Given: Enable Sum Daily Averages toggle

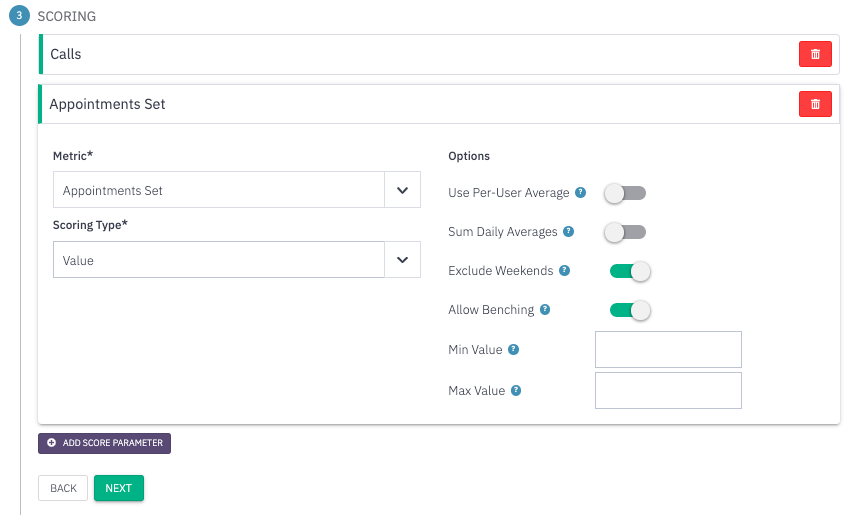Looking at the screenshot, I should tap(625, 233).
